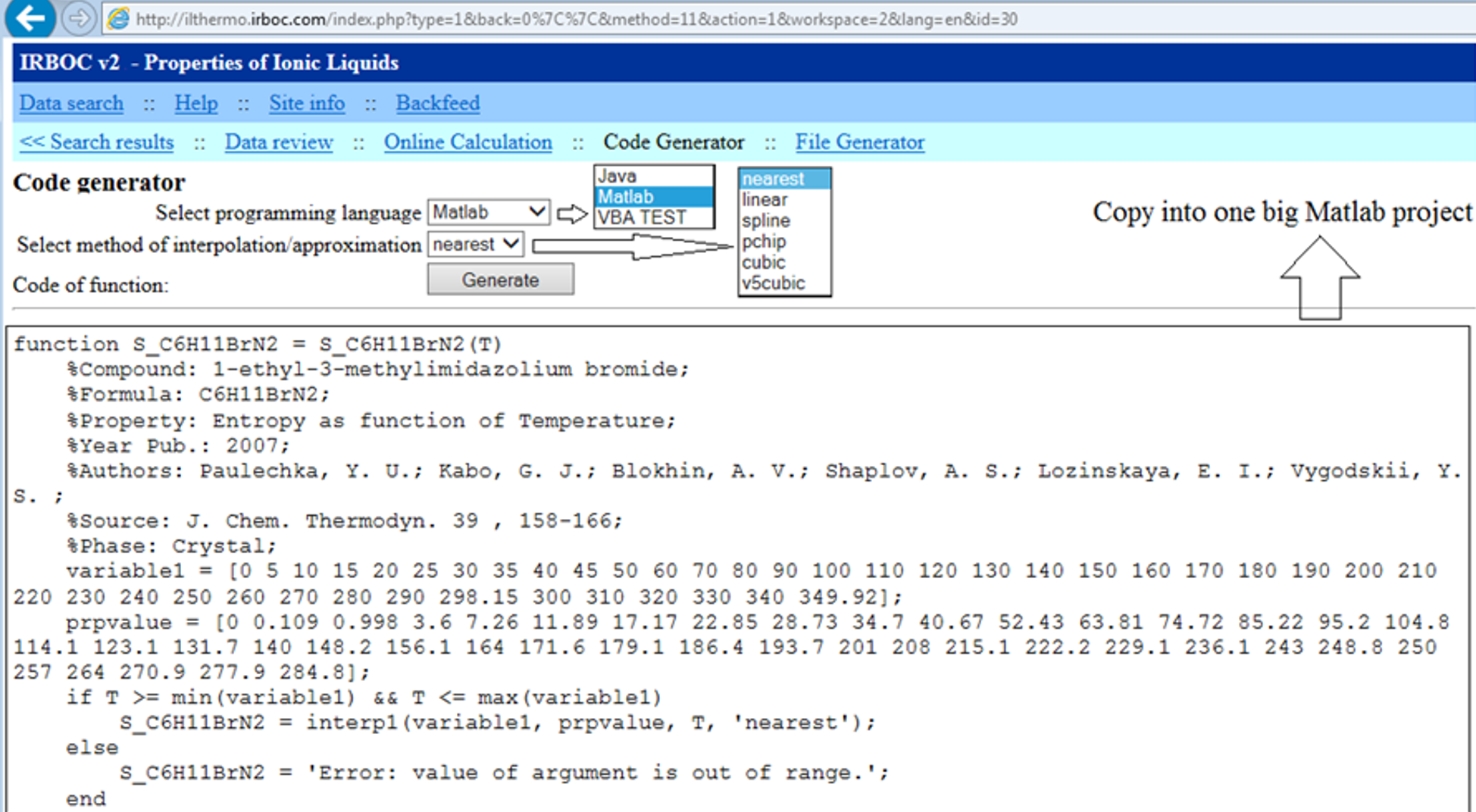Open the Site info link
Viewport: 1476px width, 812px height.
click(x=307, y=103)
